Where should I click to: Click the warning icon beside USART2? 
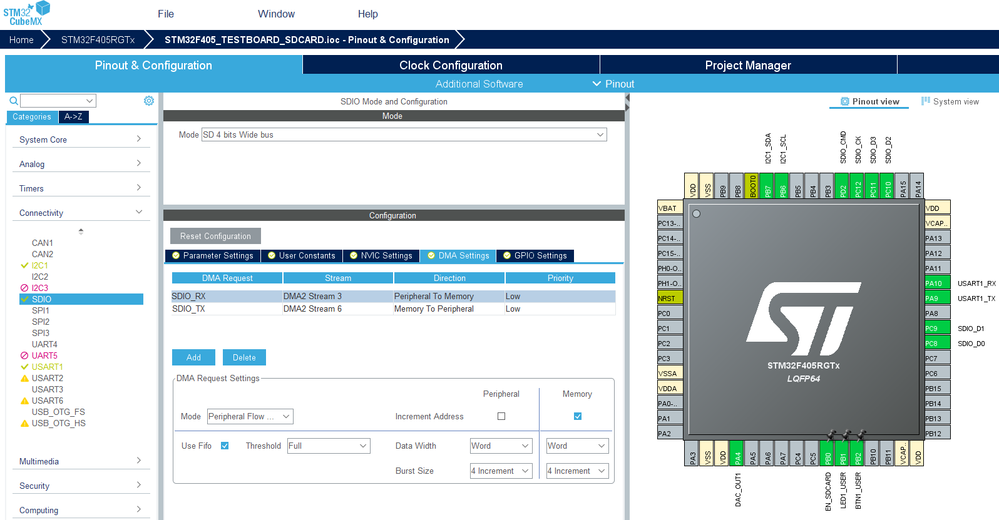(24, 378)
